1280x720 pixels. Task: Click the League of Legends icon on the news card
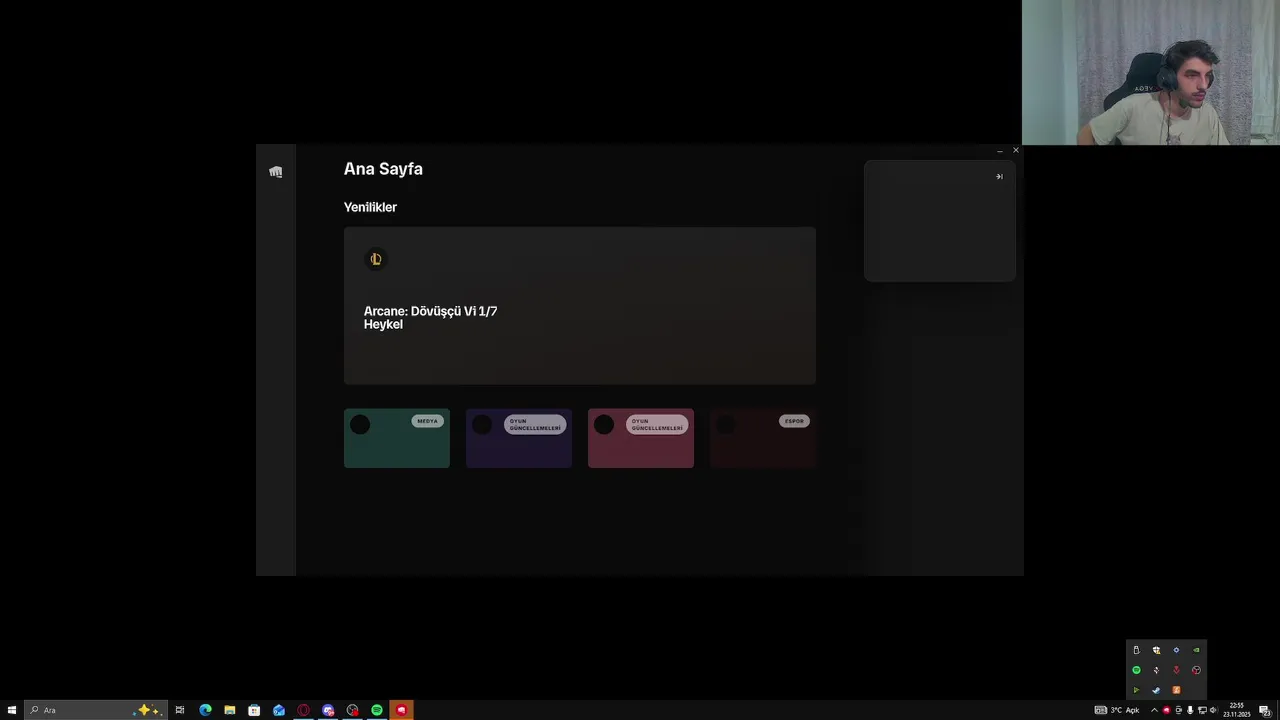click(376, 259)
